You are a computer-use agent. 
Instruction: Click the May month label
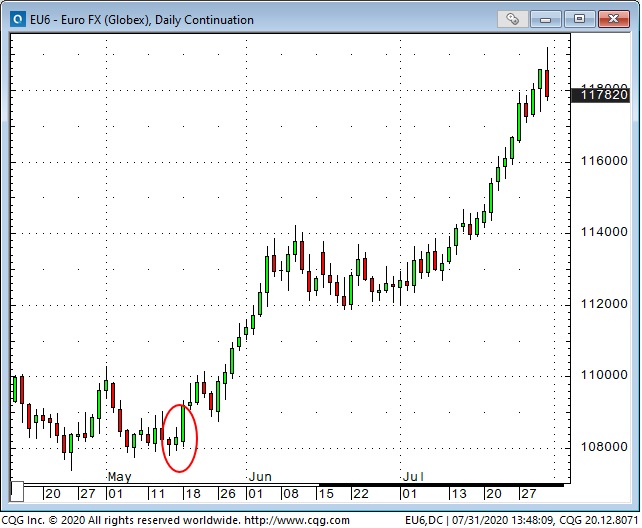tap(120, 477)
